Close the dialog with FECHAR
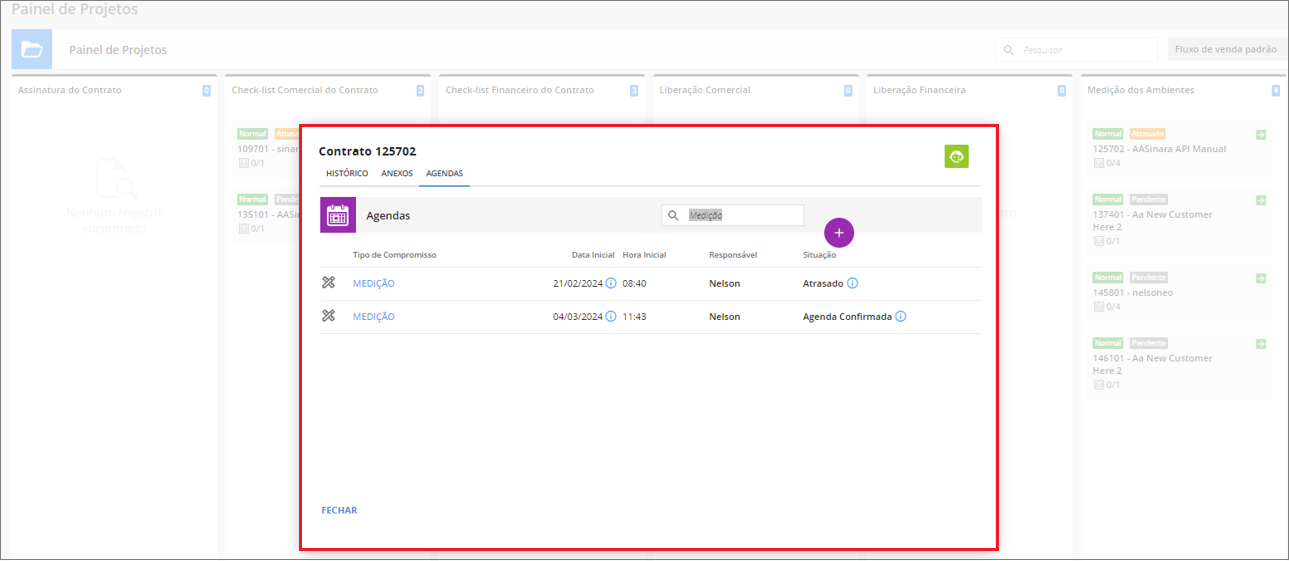This screenshot has width=1289, height=561. (339, 510)
